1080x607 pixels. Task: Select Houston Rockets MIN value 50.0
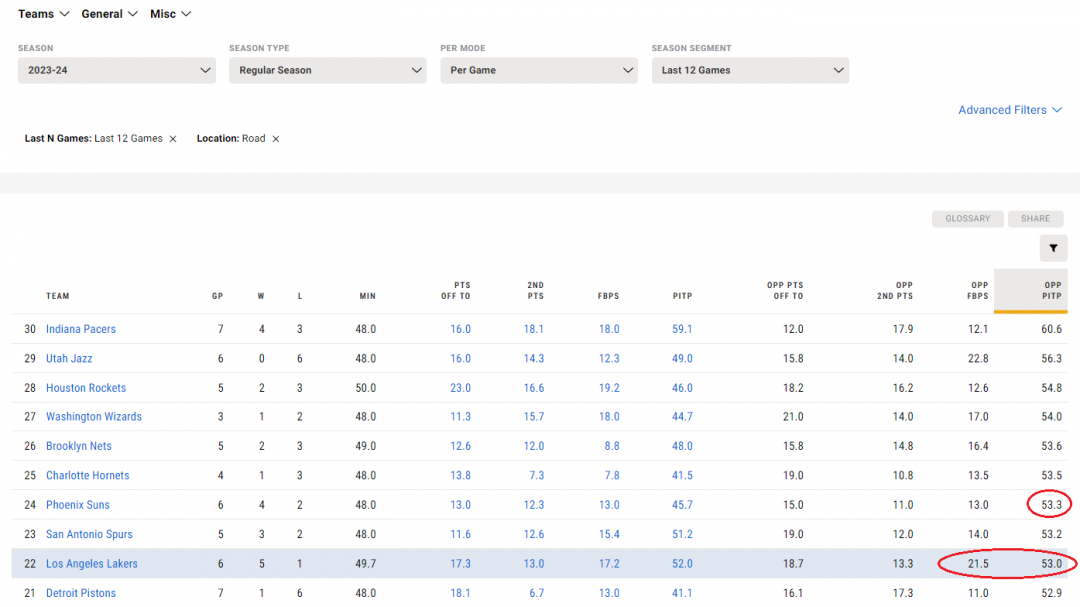(x=366, y=388)
